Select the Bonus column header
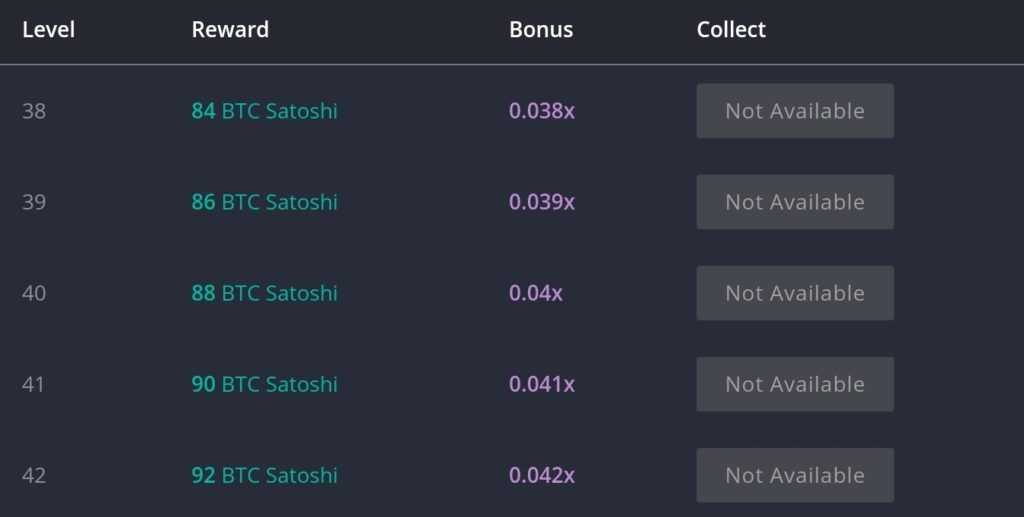Screen dimensions: 1024x517 [x=541, y=30]
